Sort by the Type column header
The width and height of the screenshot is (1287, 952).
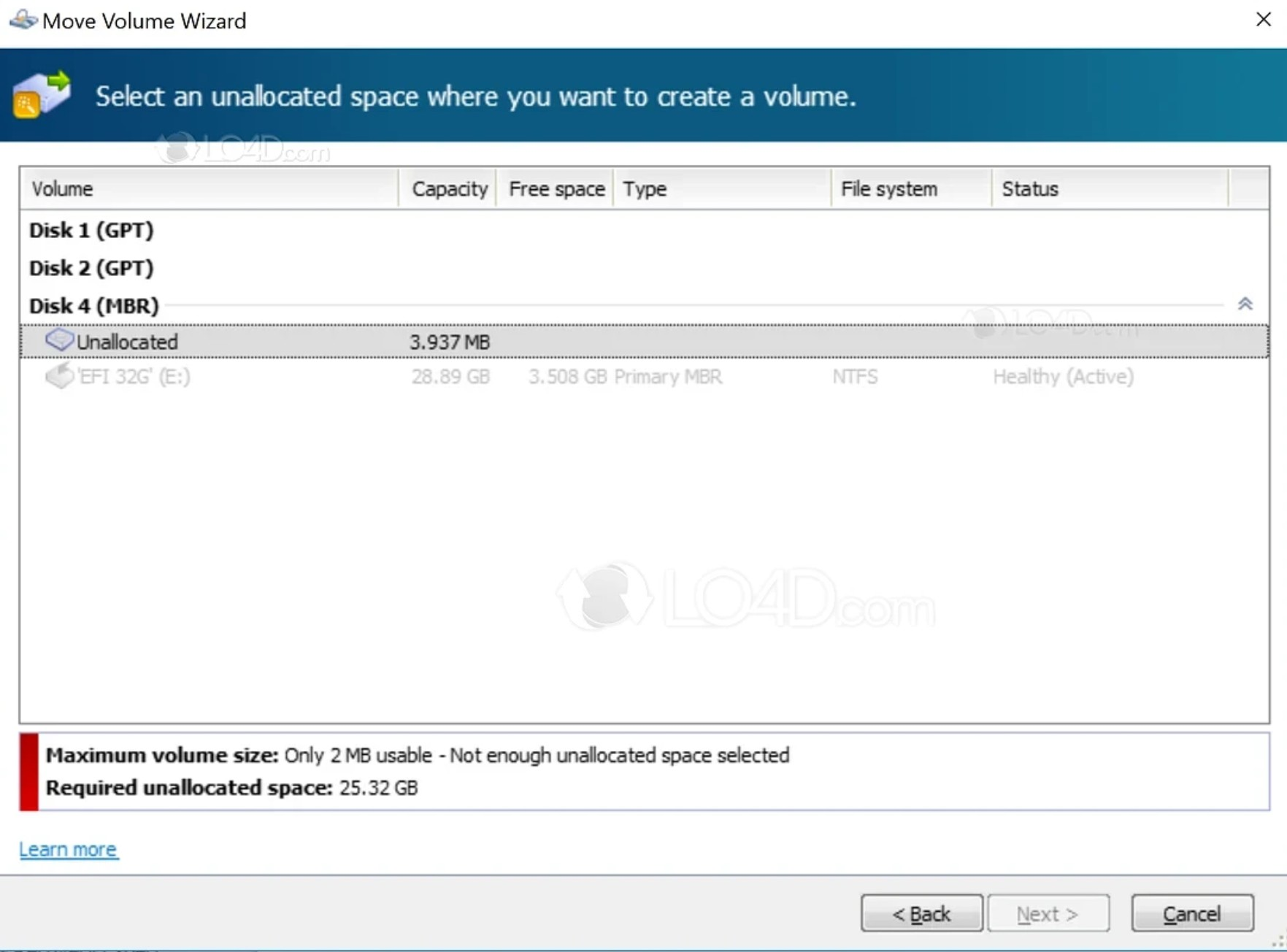(722, 189)
